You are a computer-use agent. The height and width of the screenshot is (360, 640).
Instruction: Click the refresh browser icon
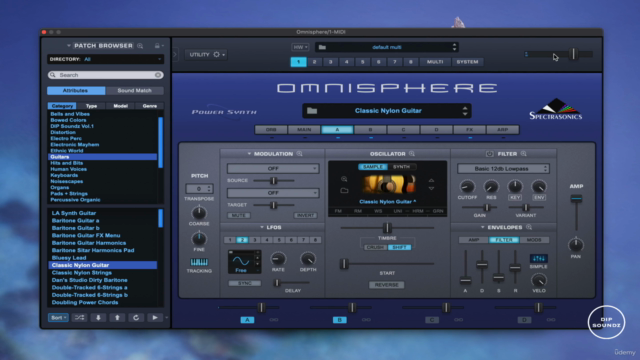tap(136, 318)
